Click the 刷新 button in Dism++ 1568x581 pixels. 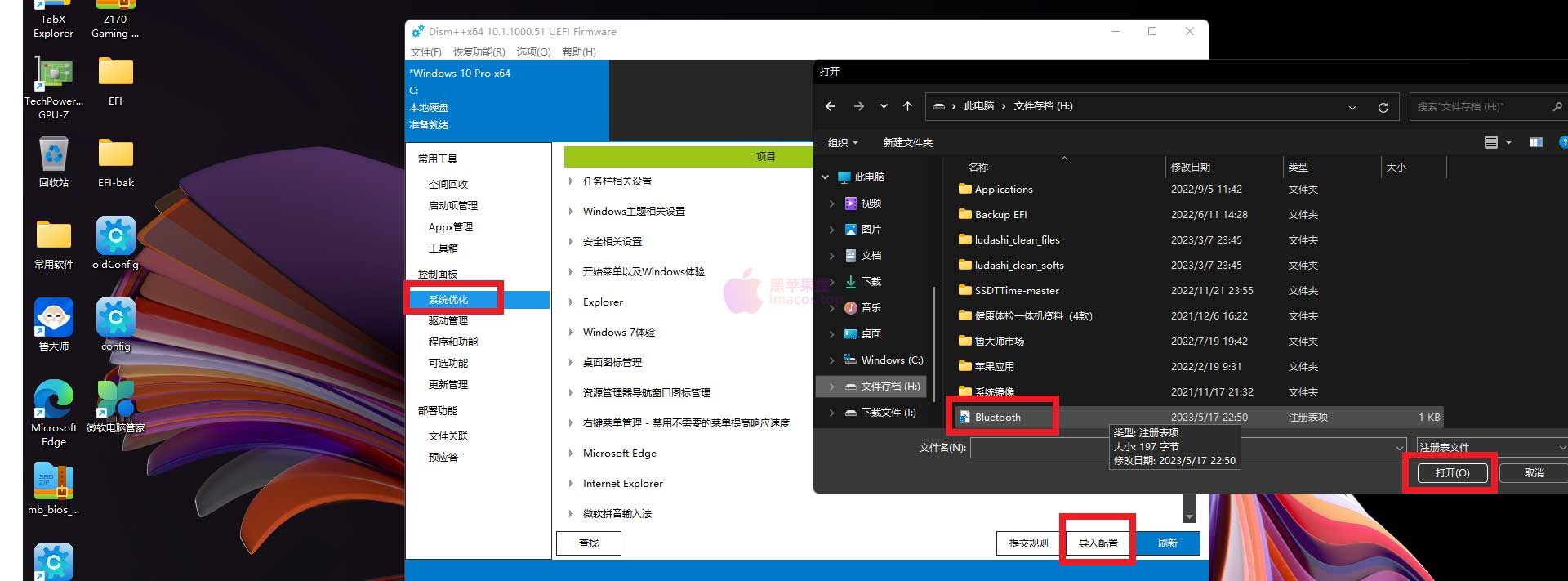pyautogui.click(x=1167, y=543)
